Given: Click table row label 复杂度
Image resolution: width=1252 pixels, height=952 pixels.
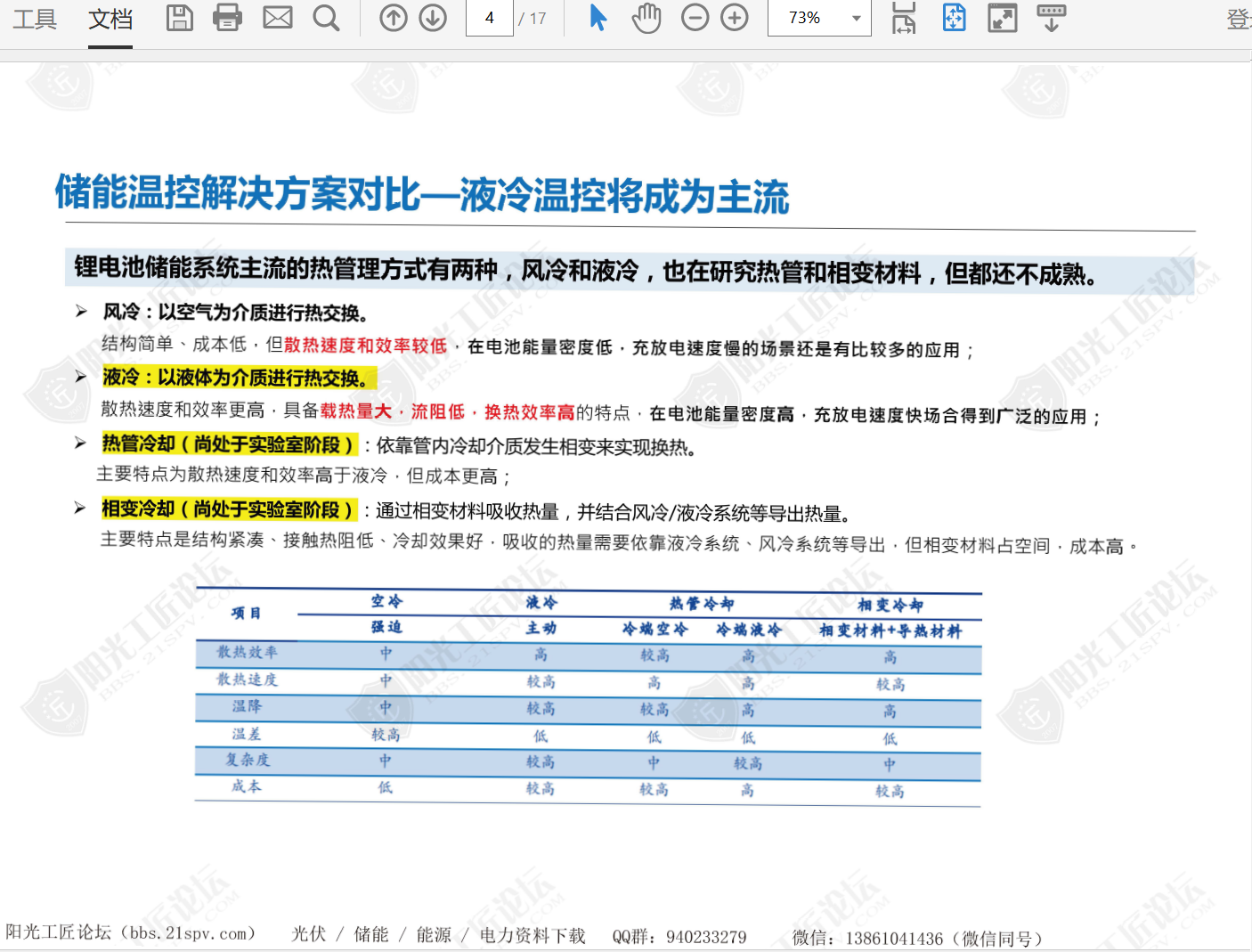Looking at the screenshot, I should click(x=247, y=760).
